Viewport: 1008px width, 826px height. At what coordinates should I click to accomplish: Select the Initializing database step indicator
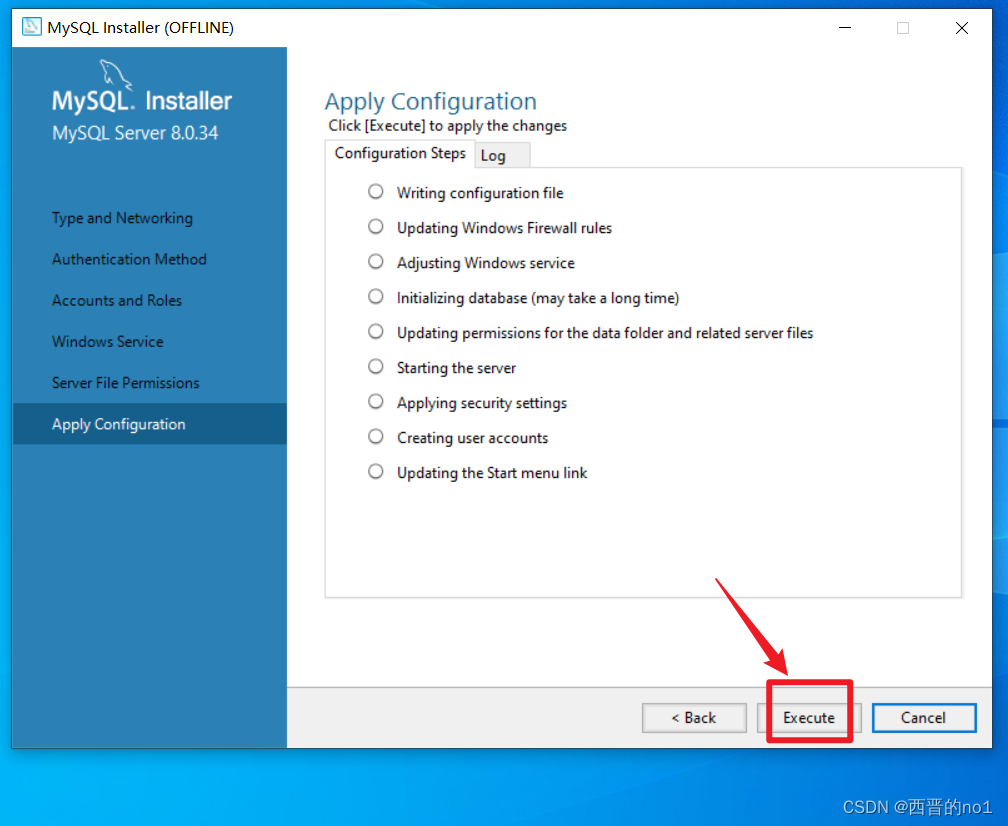click(375, 296)
